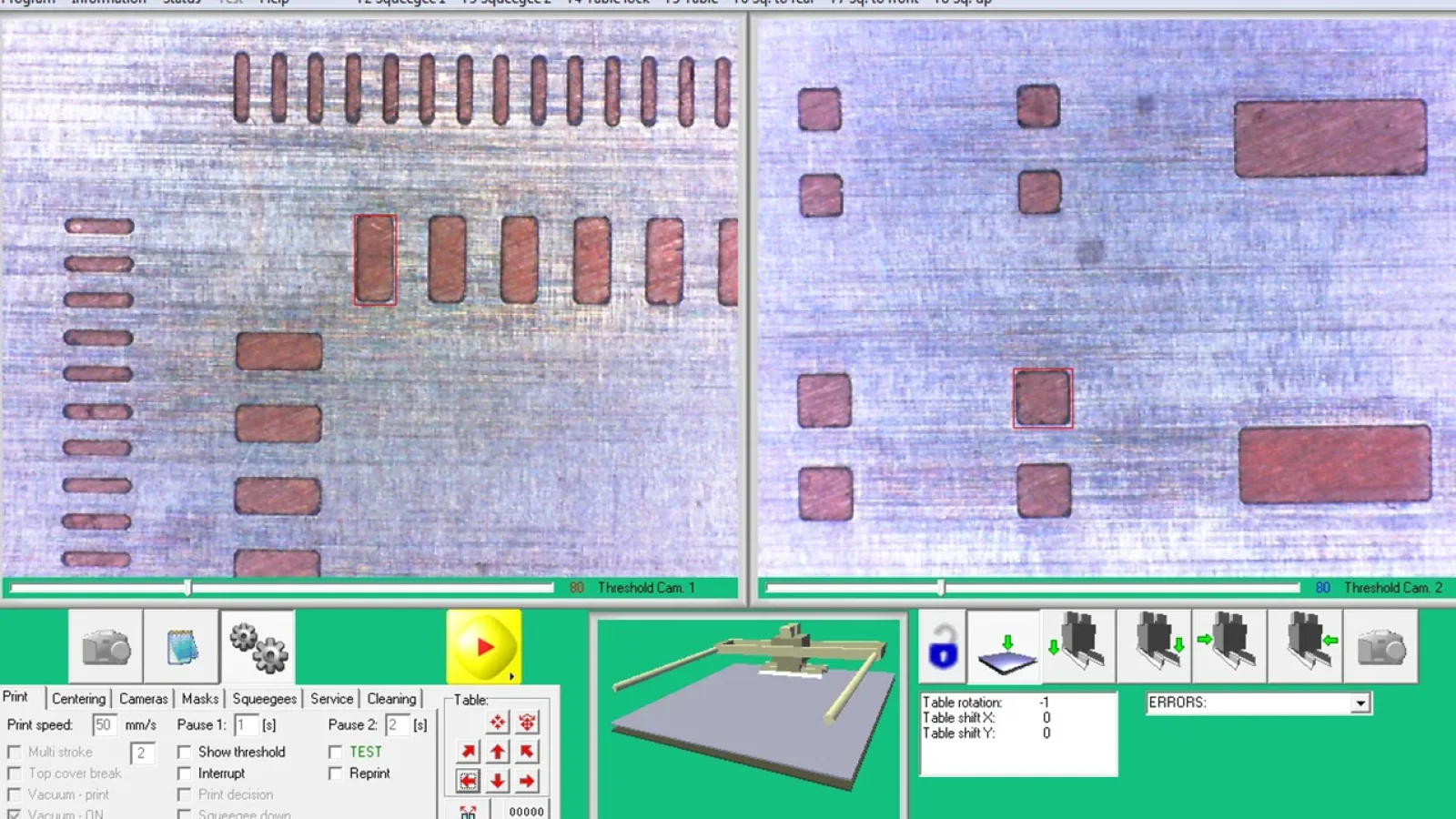Open the settings gears icon
The image size is (1456, 819).
coord(258,647)
